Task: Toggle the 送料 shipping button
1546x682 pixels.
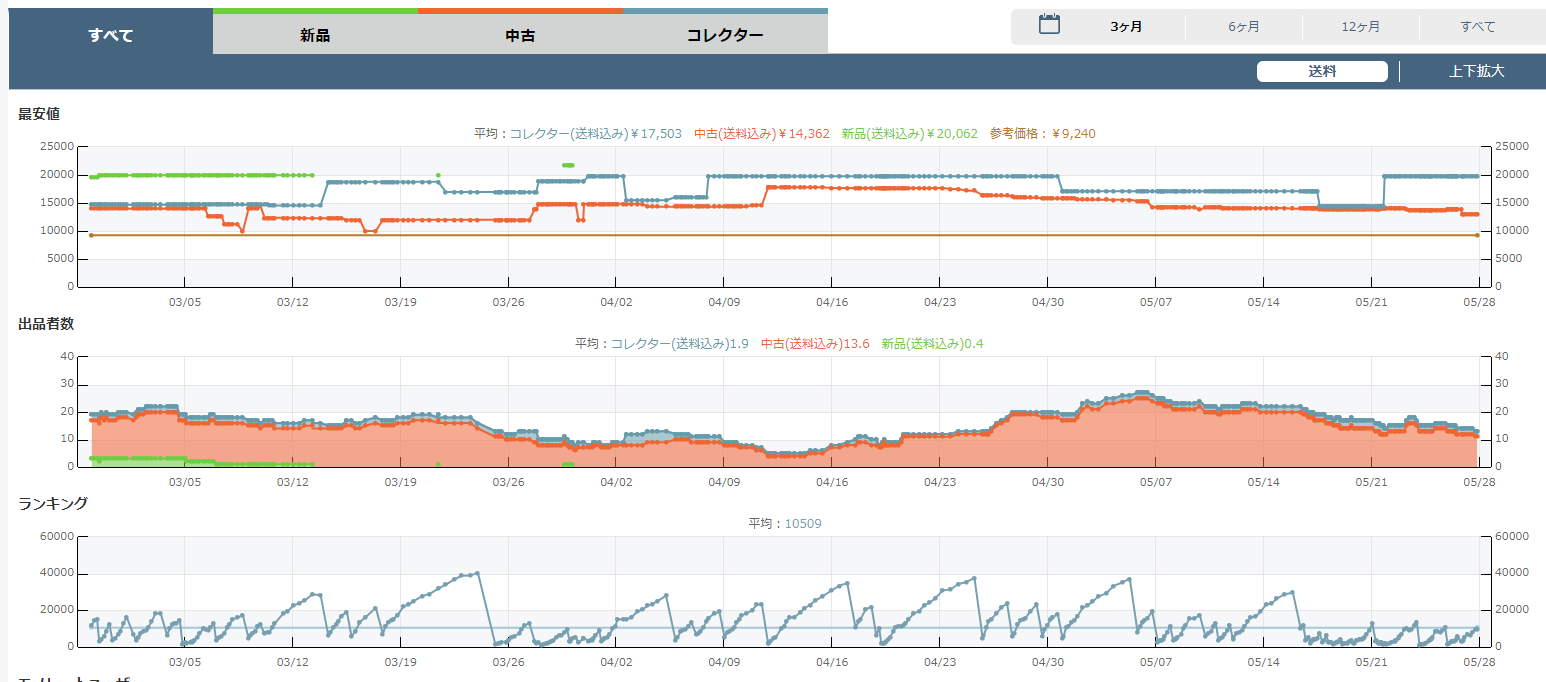Action: point(1322,71)
